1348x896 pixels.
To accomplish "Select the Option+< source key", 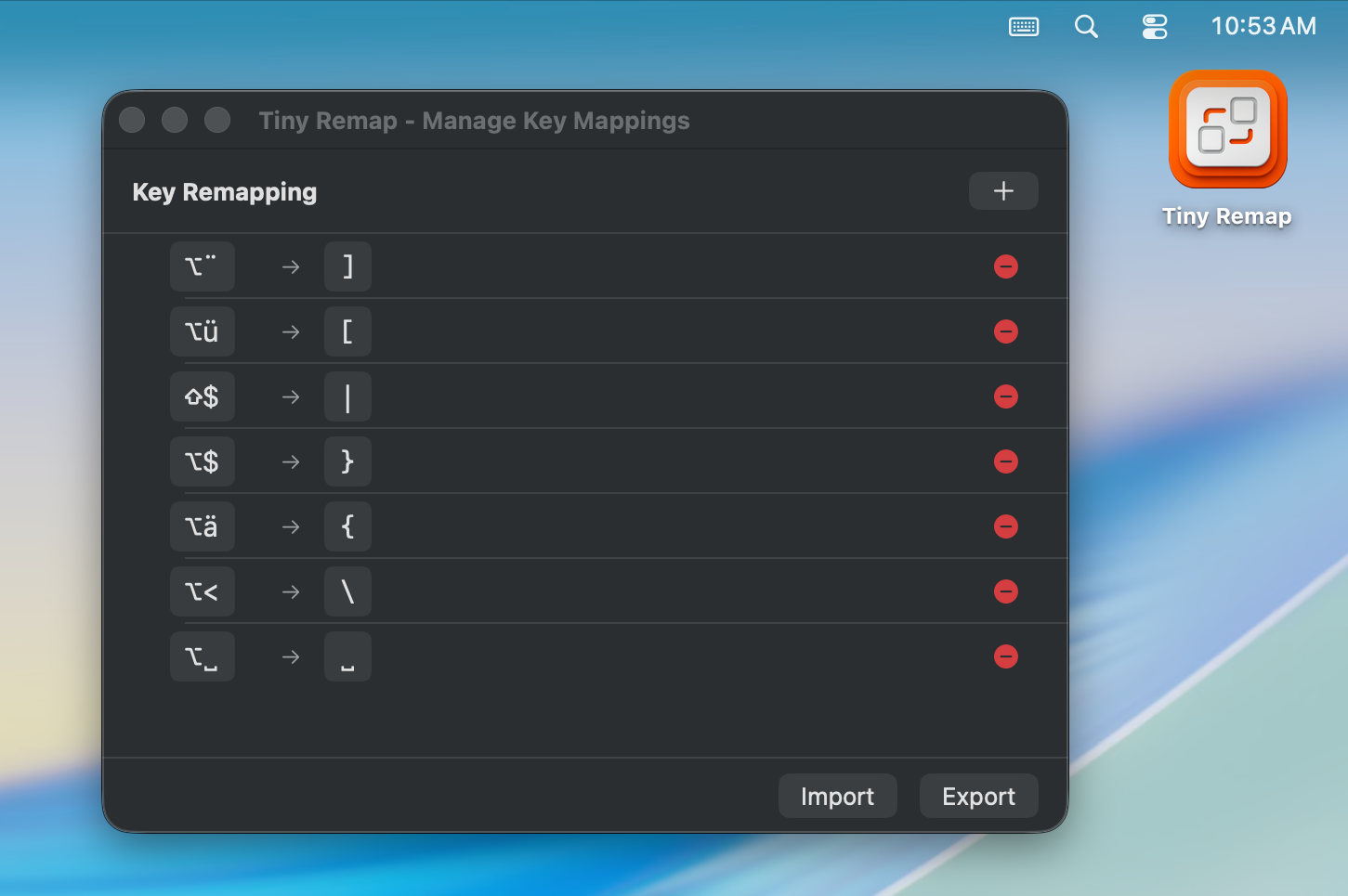I will [203, 591].
